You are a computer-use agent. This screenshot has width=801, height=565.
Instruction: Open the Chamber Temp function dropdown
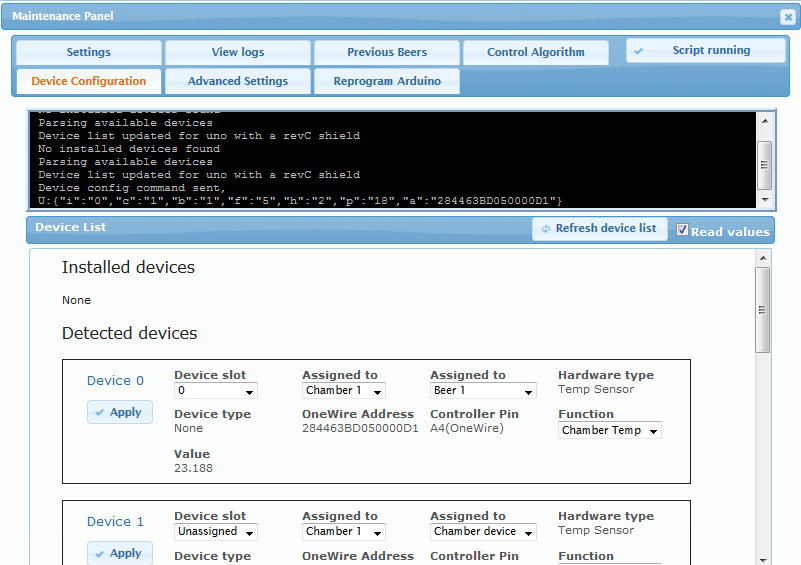(610, 431)
